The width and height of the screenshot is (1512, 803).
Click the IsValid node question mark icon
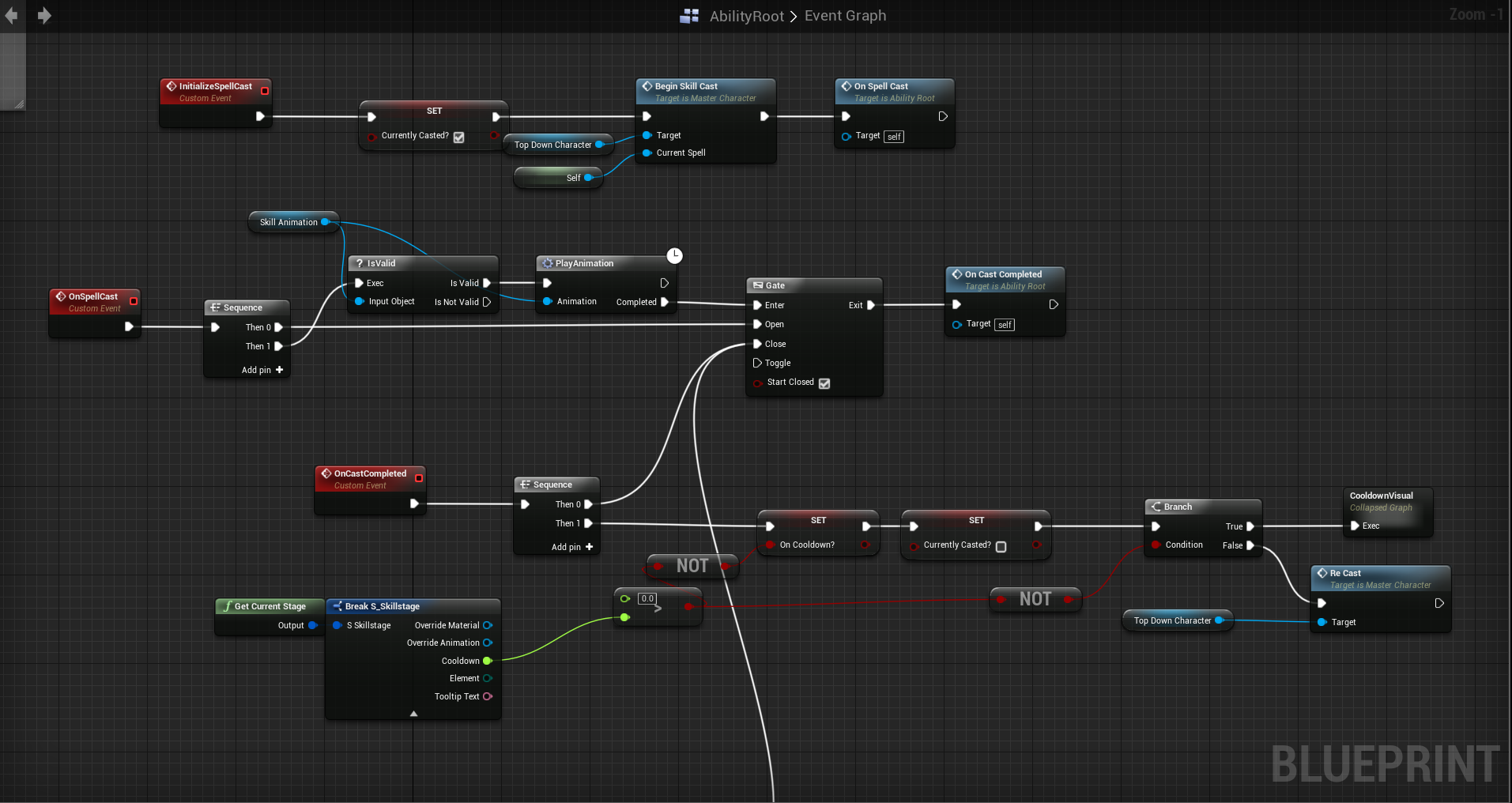click(x=359, y=263)
